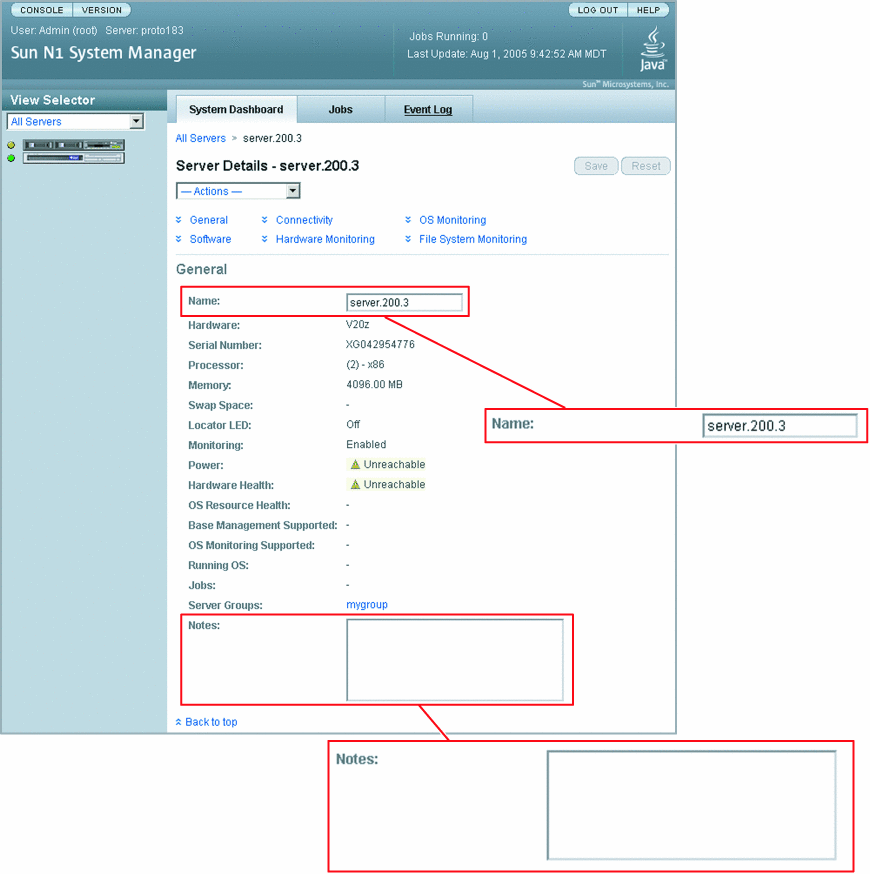The width and height of the screenshot is (870, 874).
Task: Click the All Servers breadcrumb link
Action: (201, 138)
